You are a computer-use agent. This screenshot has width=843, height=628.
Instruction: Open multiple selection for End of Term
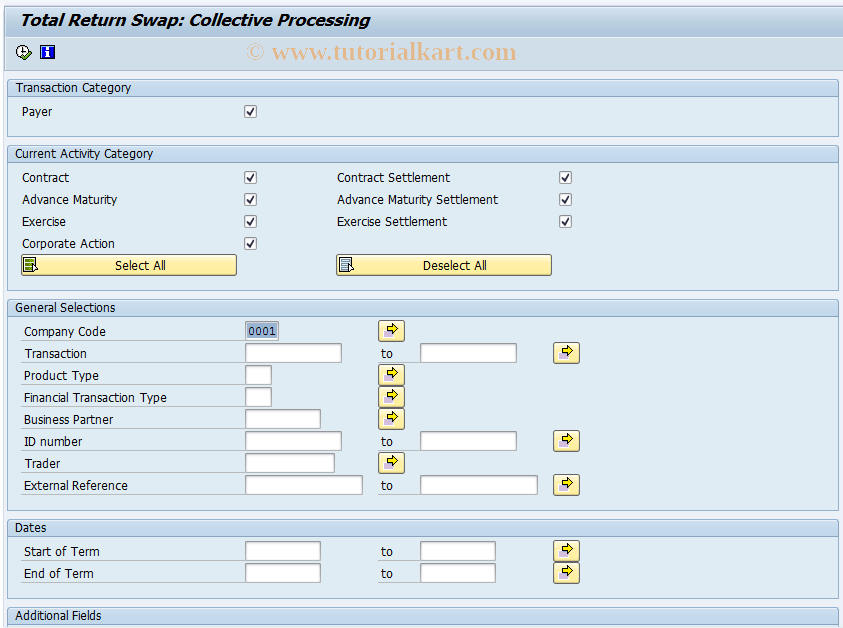point(566,572)
